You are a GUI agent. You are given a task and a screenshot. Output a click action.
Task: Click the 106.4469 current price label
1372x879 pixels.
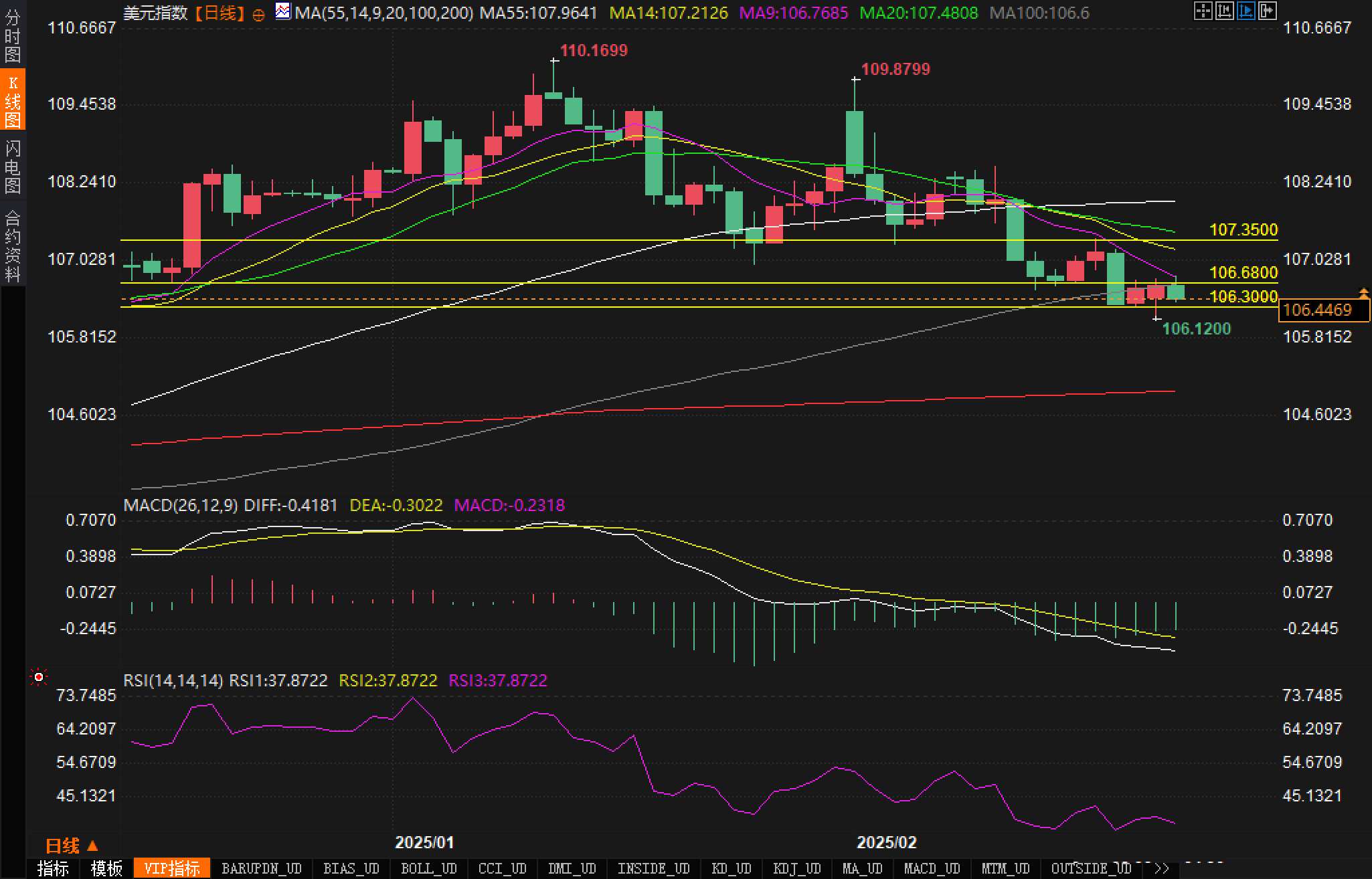click(1318, 310)
